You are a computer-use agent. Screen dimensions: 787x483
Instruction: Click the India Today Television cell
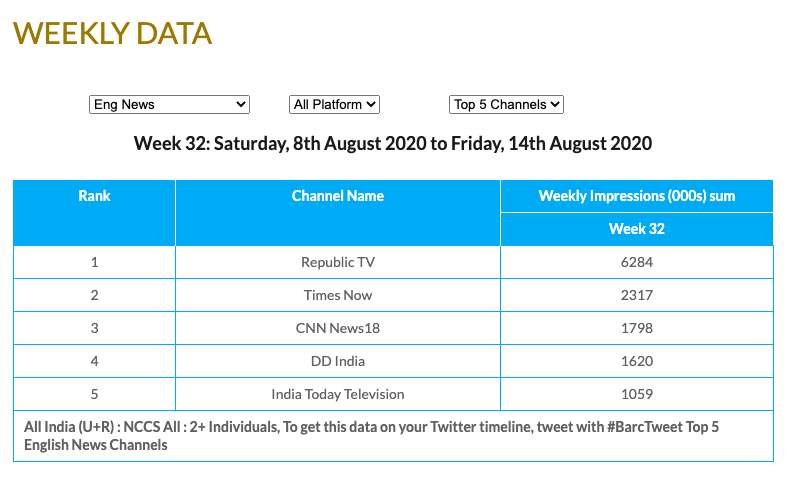338,394
